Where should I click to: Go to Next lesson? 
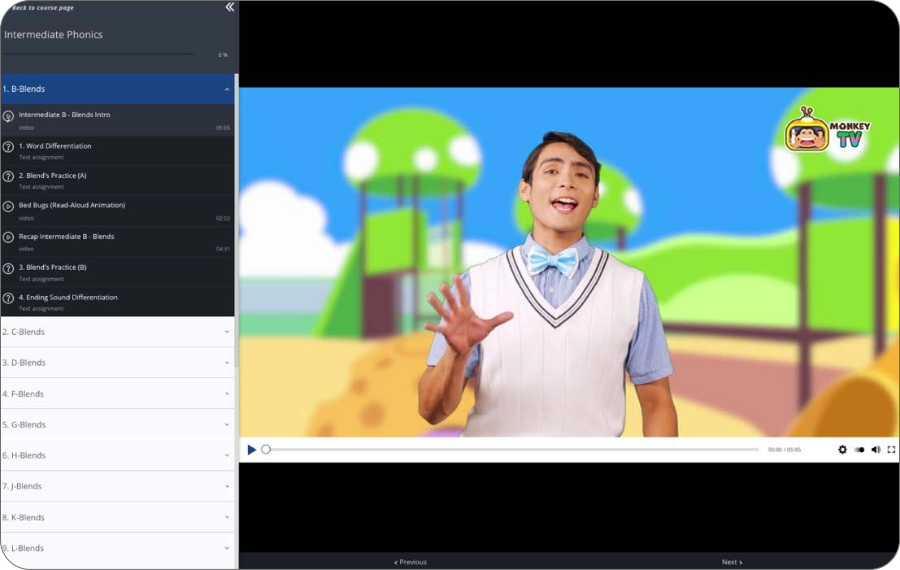point(732,562)
